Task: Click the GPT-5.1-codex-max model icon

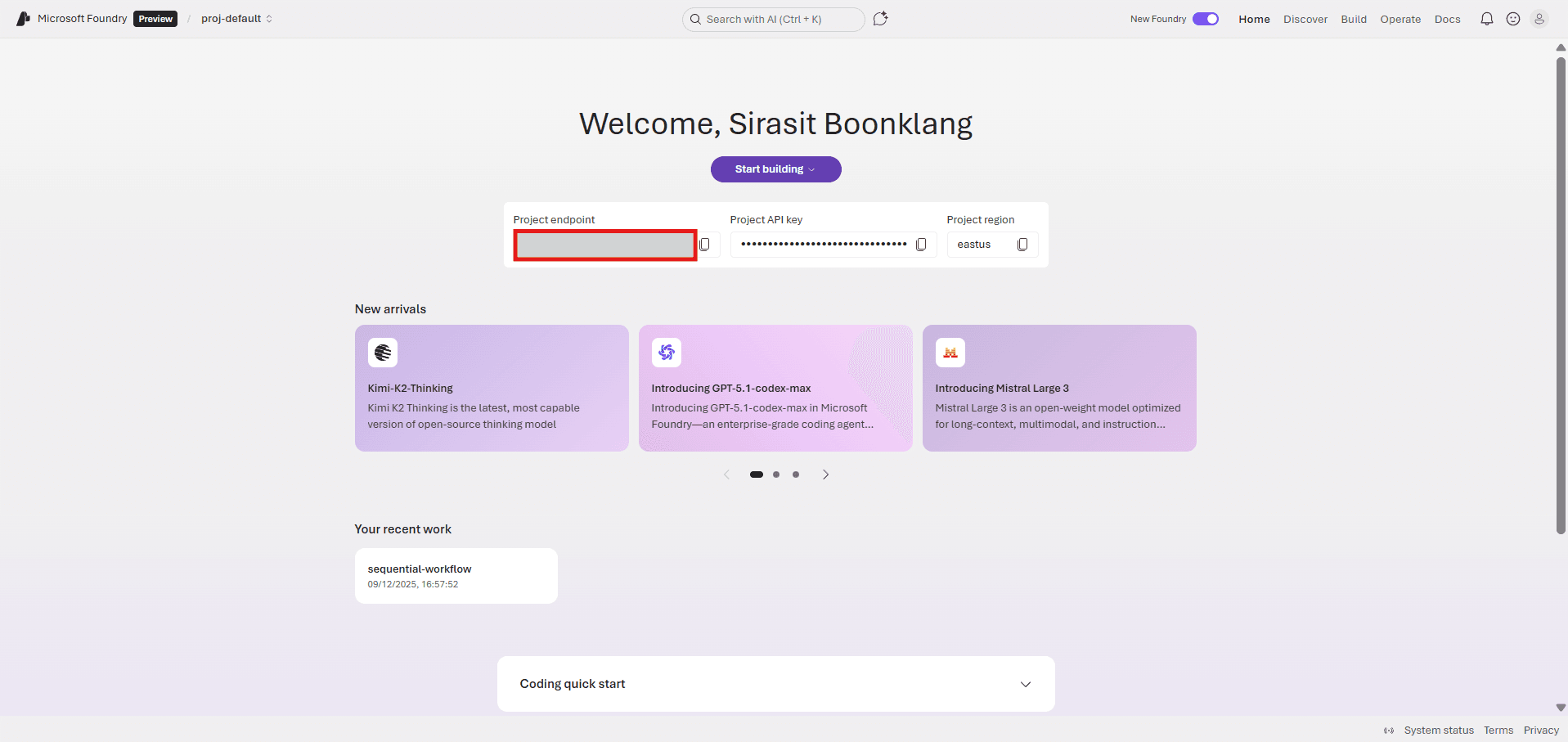Action: coord(667,353)
